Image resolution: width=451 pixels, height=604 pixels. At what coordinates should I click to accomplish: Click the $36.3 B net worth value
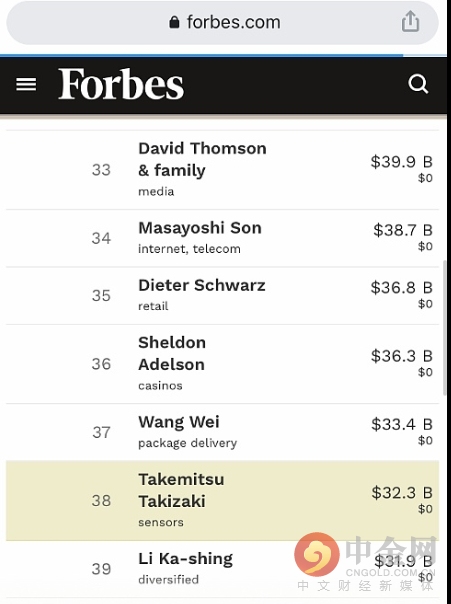(402, 356)
